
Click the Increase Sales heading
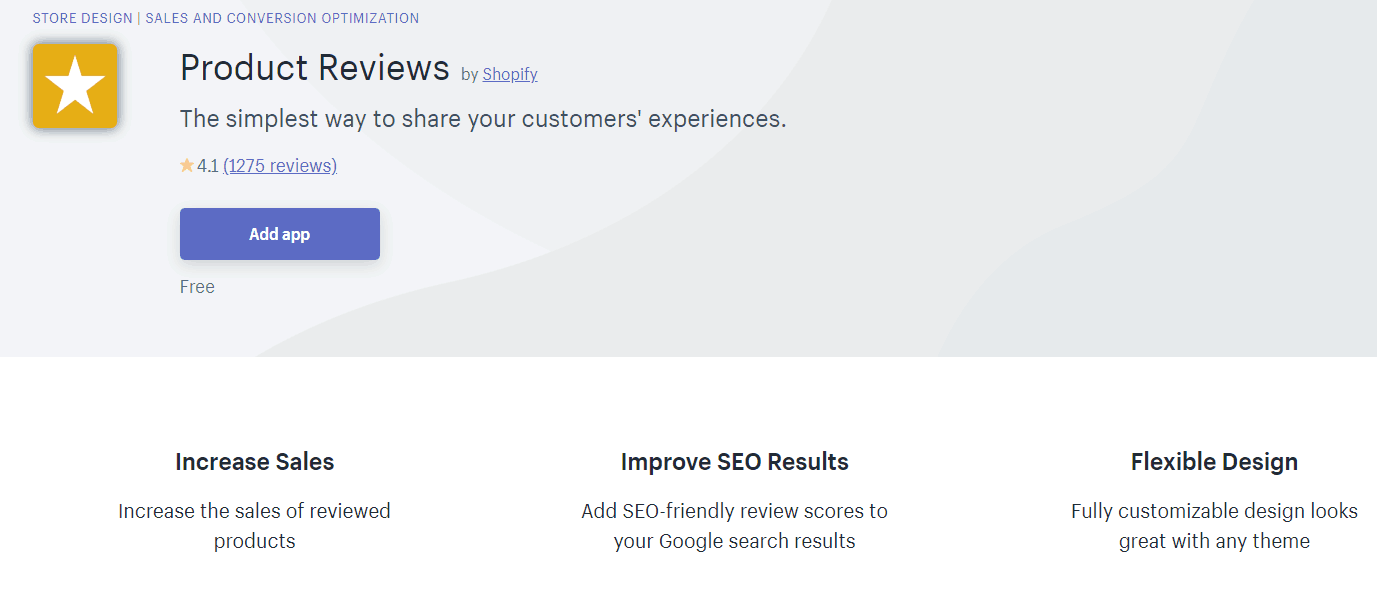pos(255,462)
